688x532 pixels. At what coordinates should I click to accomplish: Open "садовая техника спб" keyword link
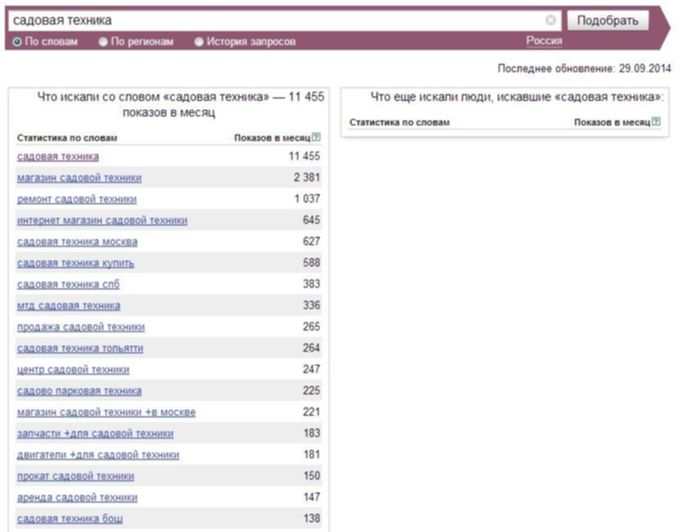[68, 284]
